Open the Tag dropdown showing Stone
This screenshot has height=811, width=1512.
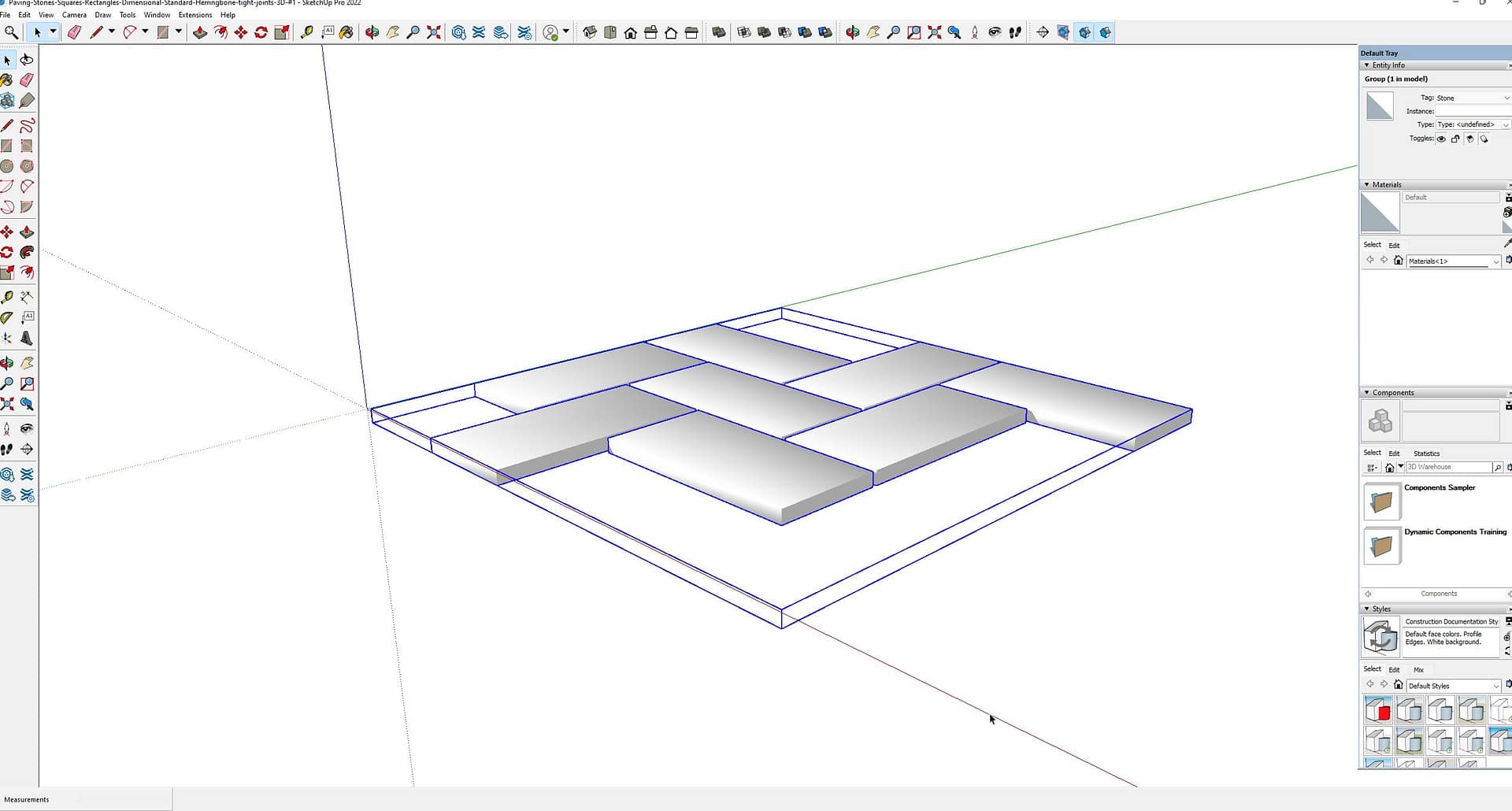(x=1472, y=98)
